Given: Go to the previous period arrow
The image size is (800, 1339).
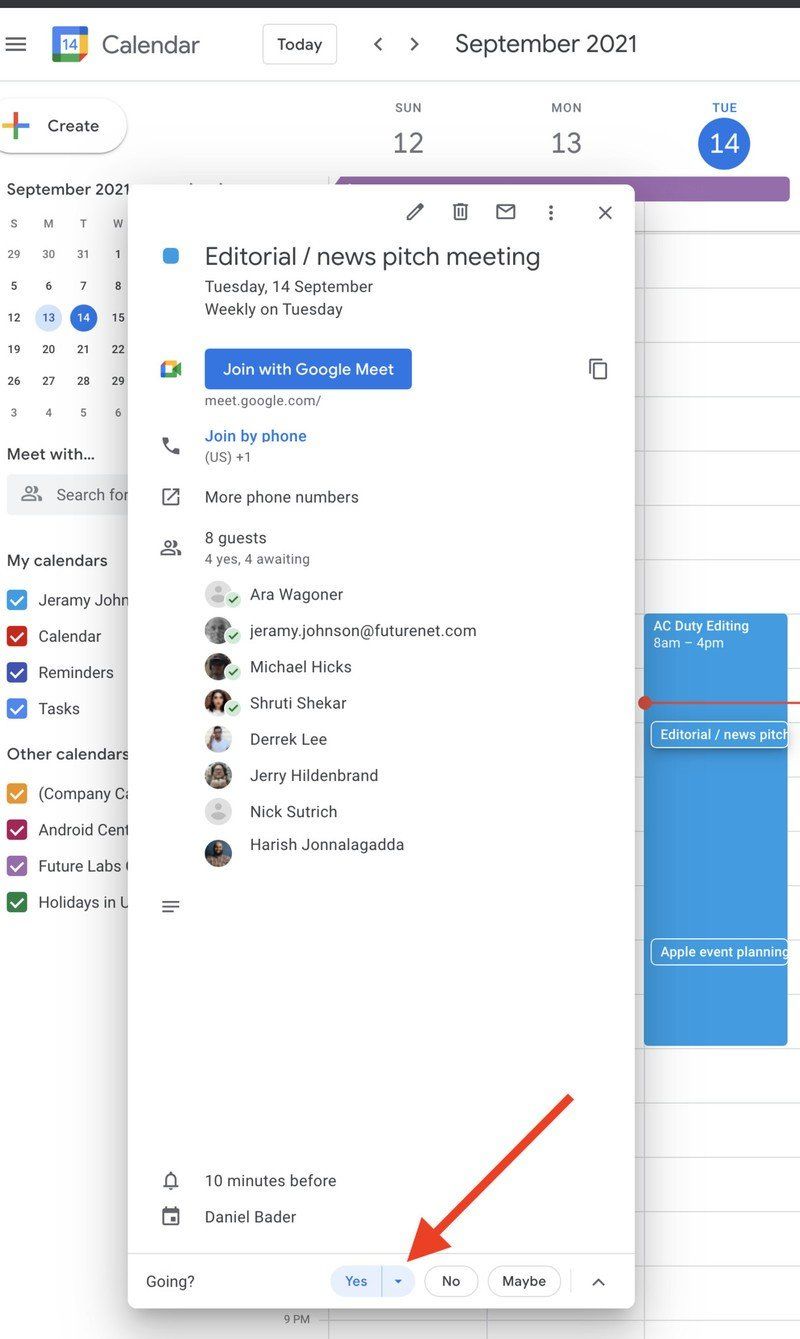Looking at the screenshot, I should [378, 44].
